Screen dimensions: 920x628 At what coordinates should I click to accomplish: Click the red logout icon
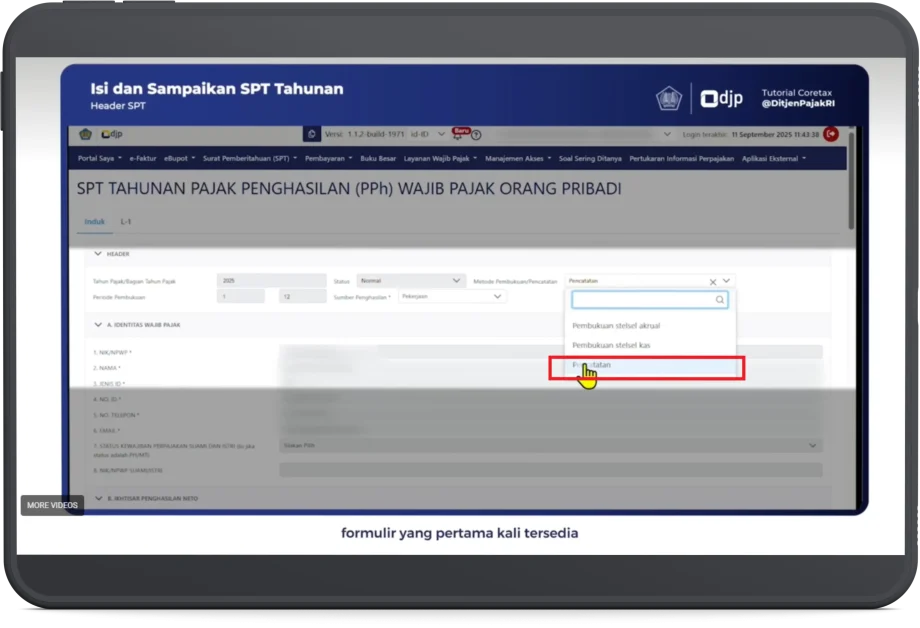tap(831, 134)
